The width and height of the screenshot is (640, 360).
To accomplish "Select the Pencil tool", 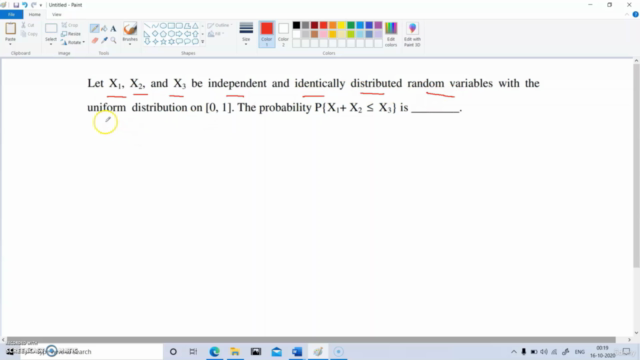I will point(94,28).
